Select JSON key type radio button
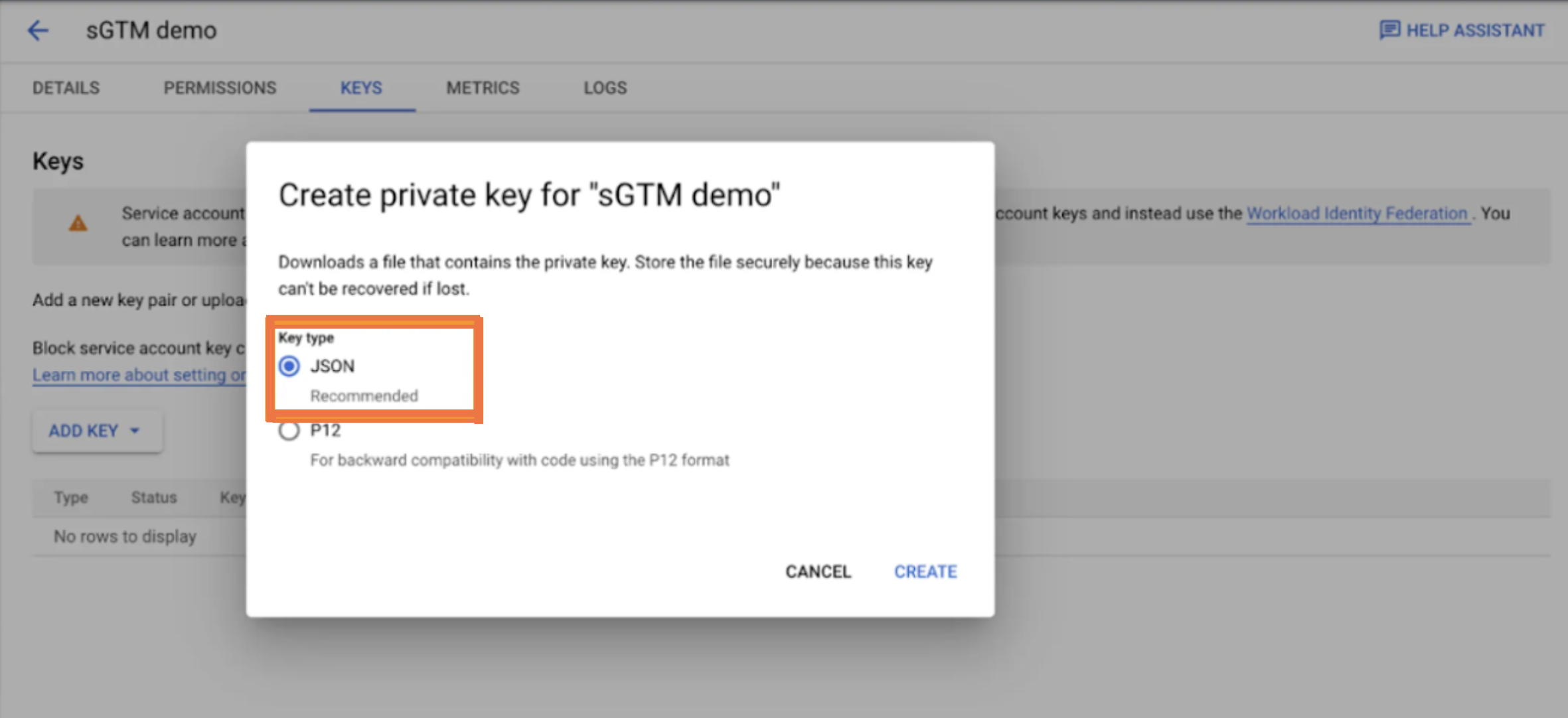This screenshot has width=1568, height=718. pyautogui.click(x=289, y=366)
